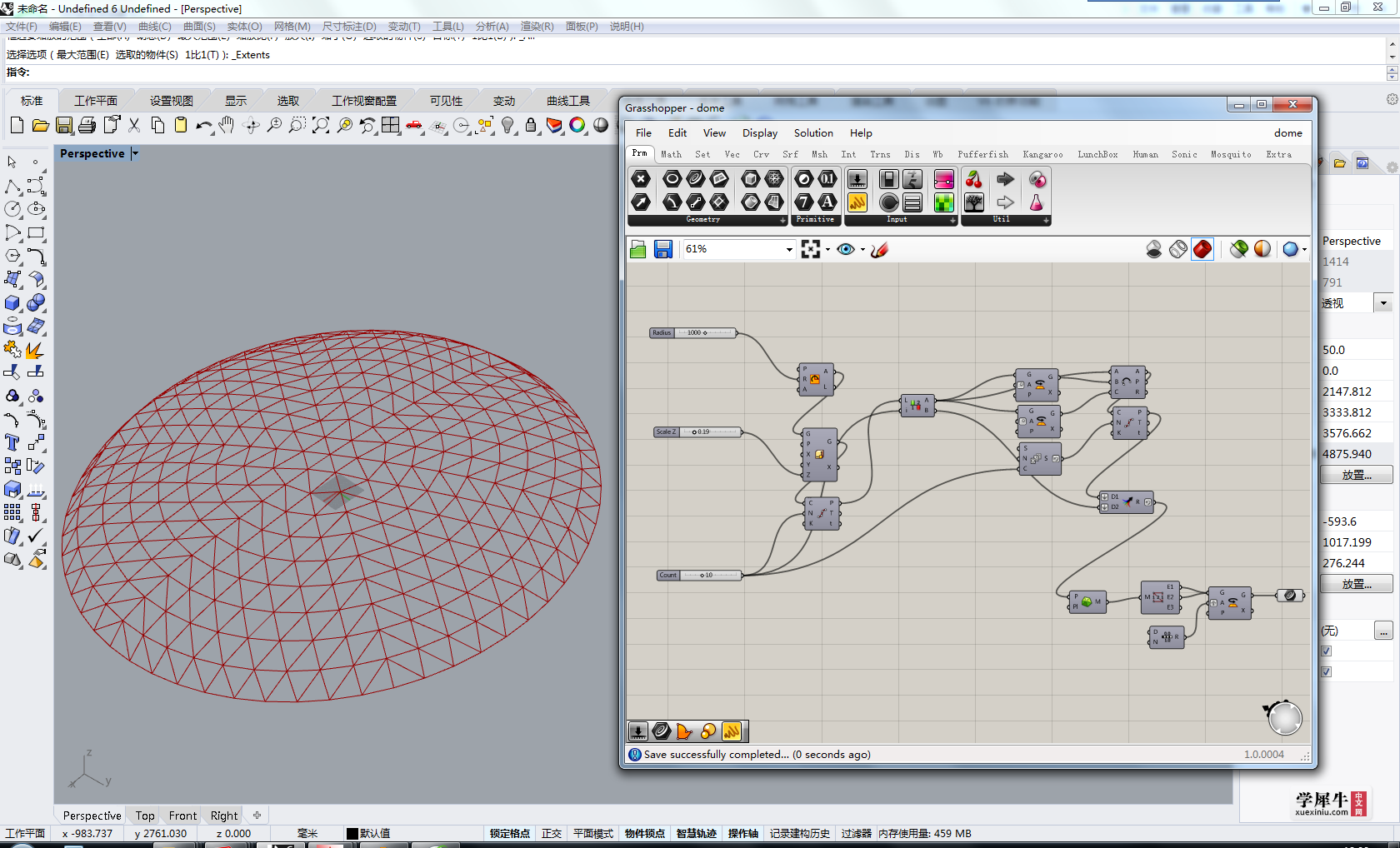Switch to the Top viewport tab

(145, 816)
